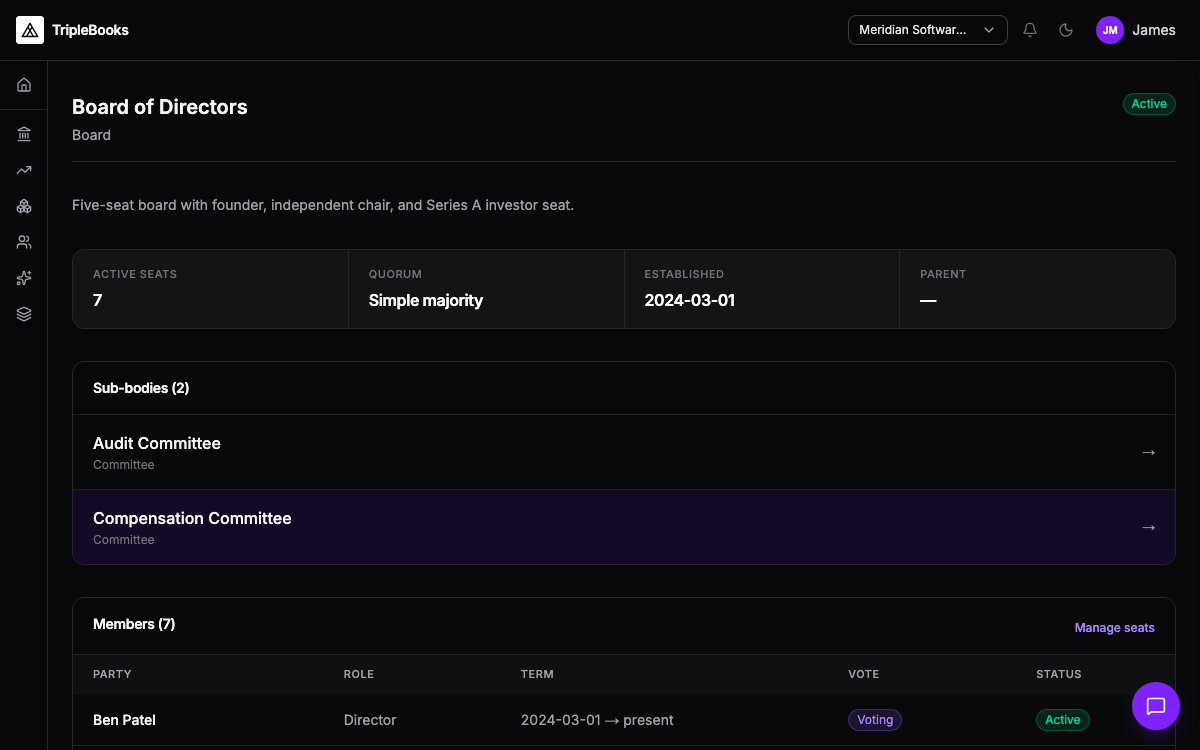The height and width of the screenshot is (750, 1200).
Task: Click the Board of Directors heading
Action: (x=160, y=107)
